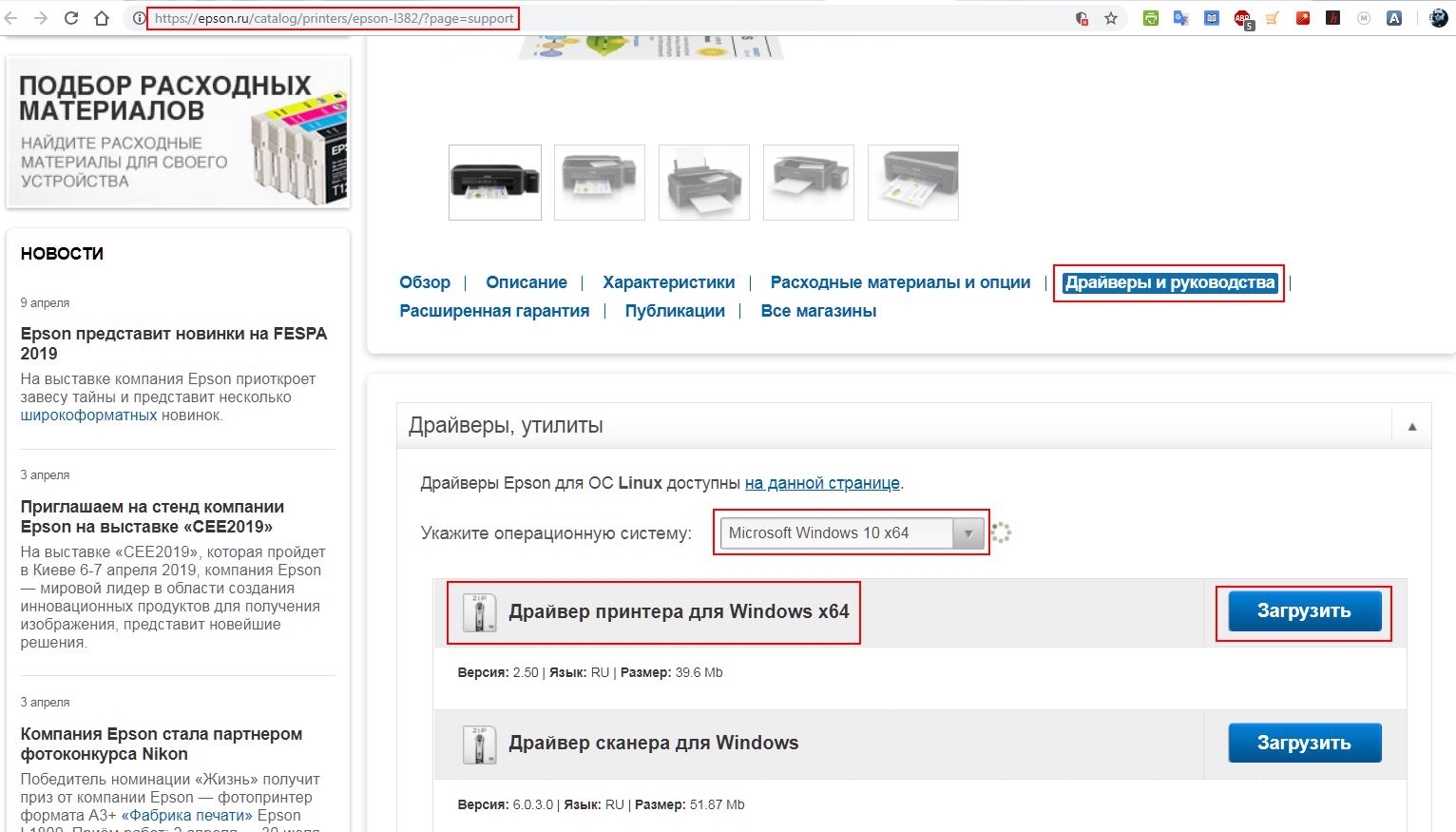Open the Adblock Plus extension
1456x832 pixels.
(1243, 19)
